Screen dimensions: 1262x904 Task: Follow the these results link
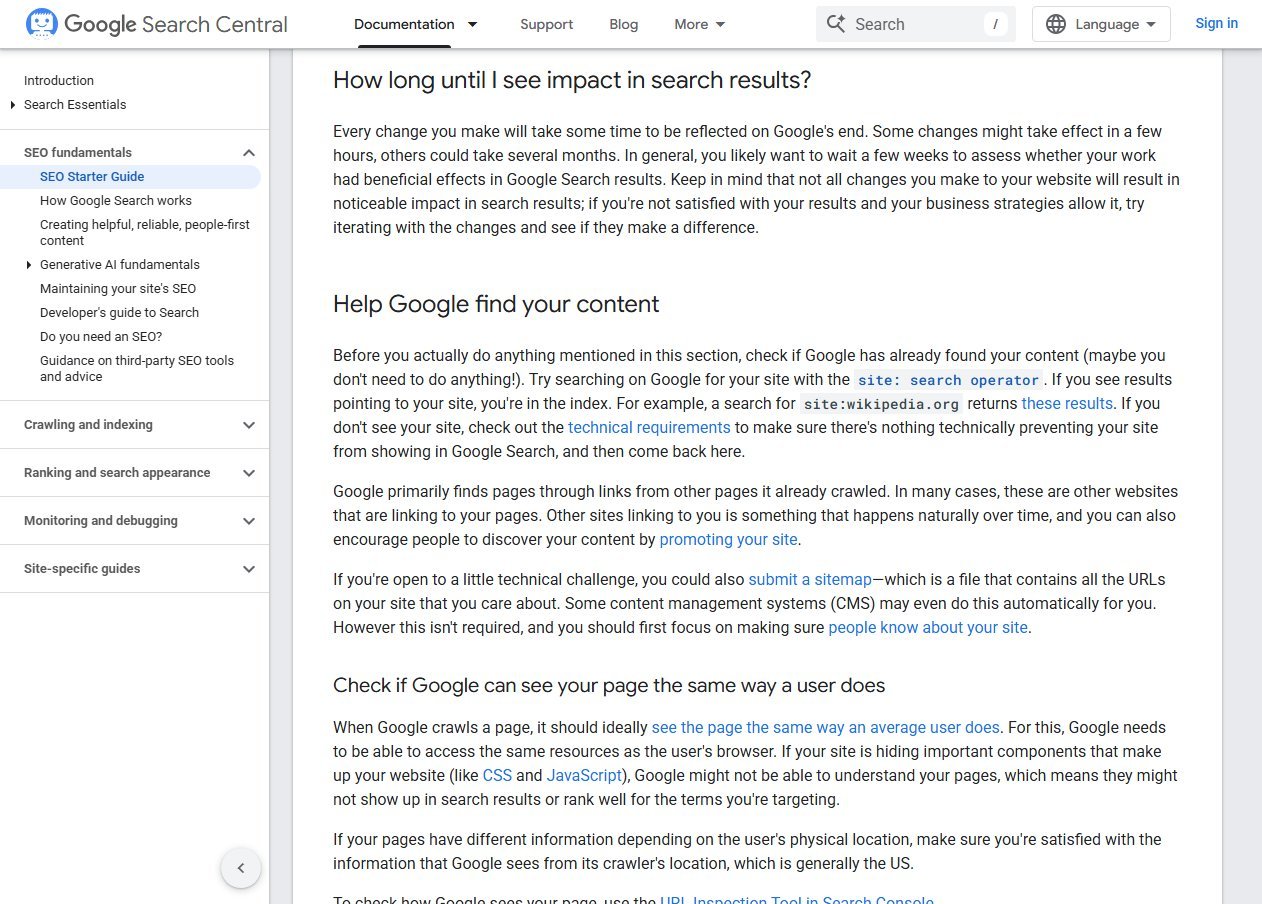coord(1067,404)
